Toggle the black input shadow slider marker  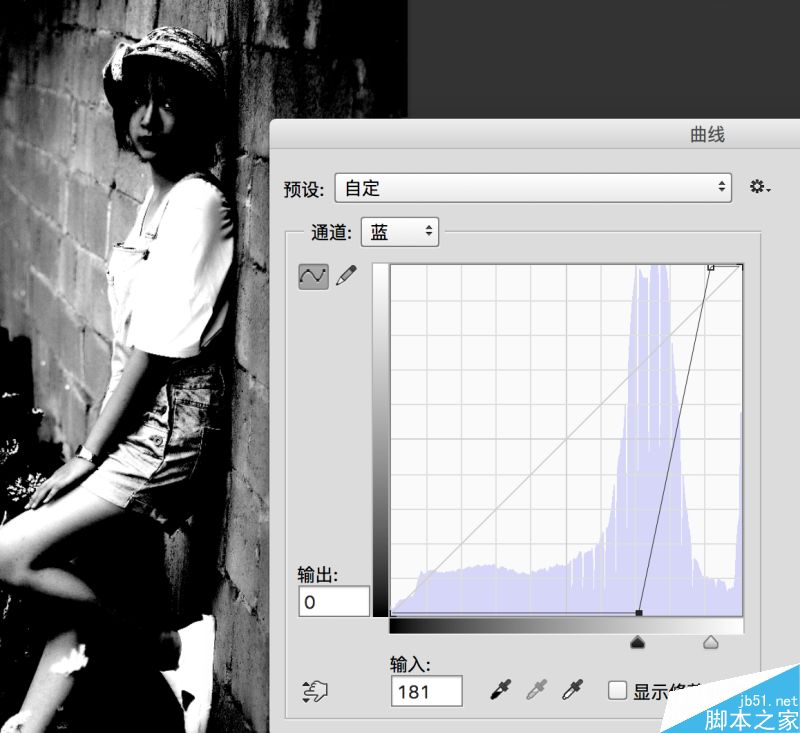tap(640, 641)
